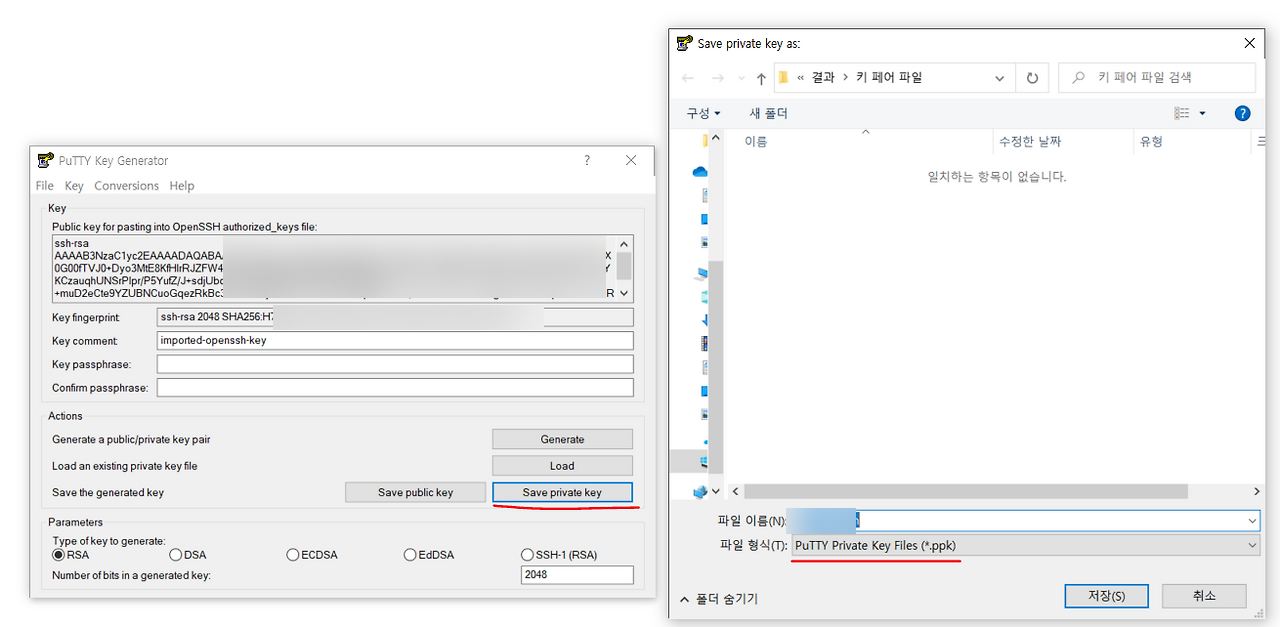The image size is (1280, 627).
Task: Click the Load button
Action: 562,465
